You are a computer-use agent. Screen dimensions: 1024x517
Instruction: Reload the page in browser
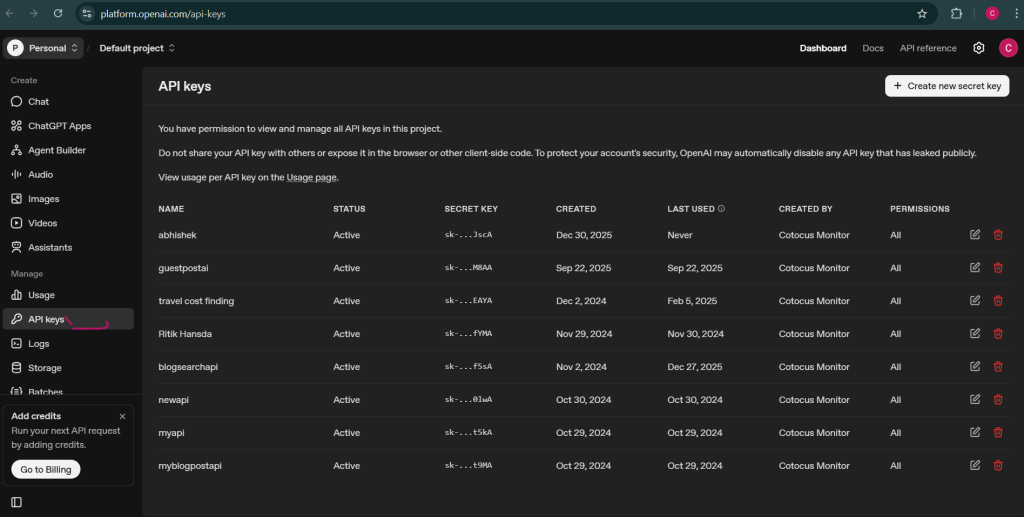[x=58, y=14]
